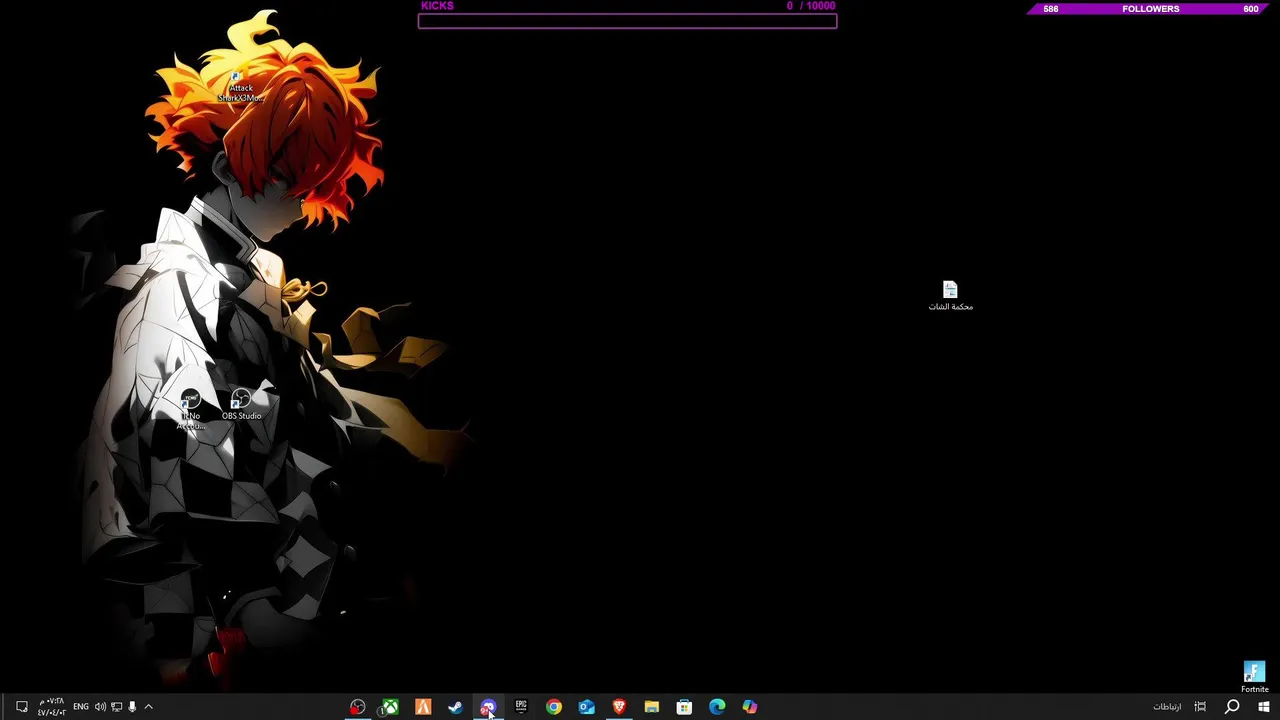Switch to Discord in the taskbar

point(488,707)
